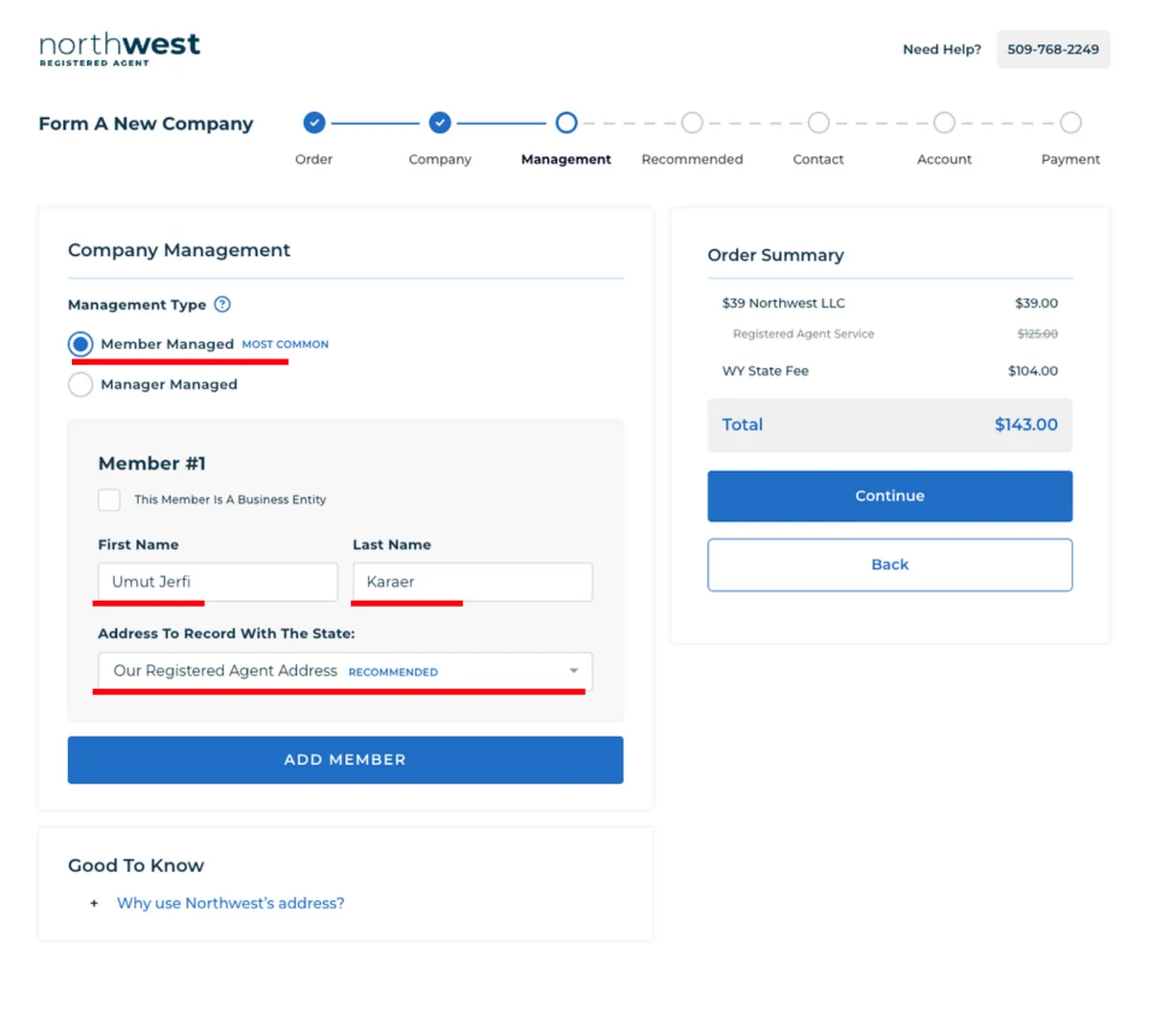Click the Continue button
The image size is (1150, 1036).
pos(889,495)
